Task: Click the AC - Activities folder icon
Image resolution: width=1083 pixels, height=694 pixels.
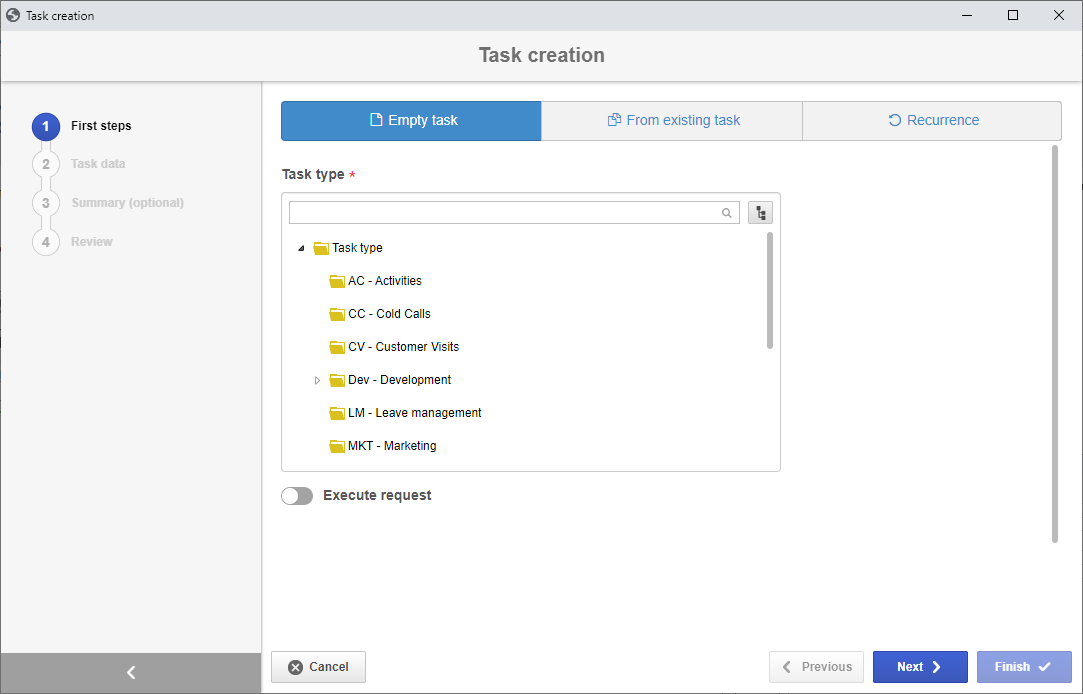Action: point(337,281)
